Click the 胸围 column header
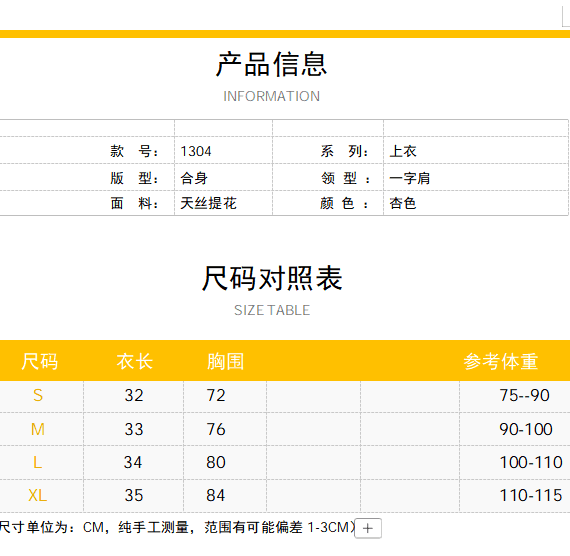This screenshot has height=556, width=570. (225, 361)
